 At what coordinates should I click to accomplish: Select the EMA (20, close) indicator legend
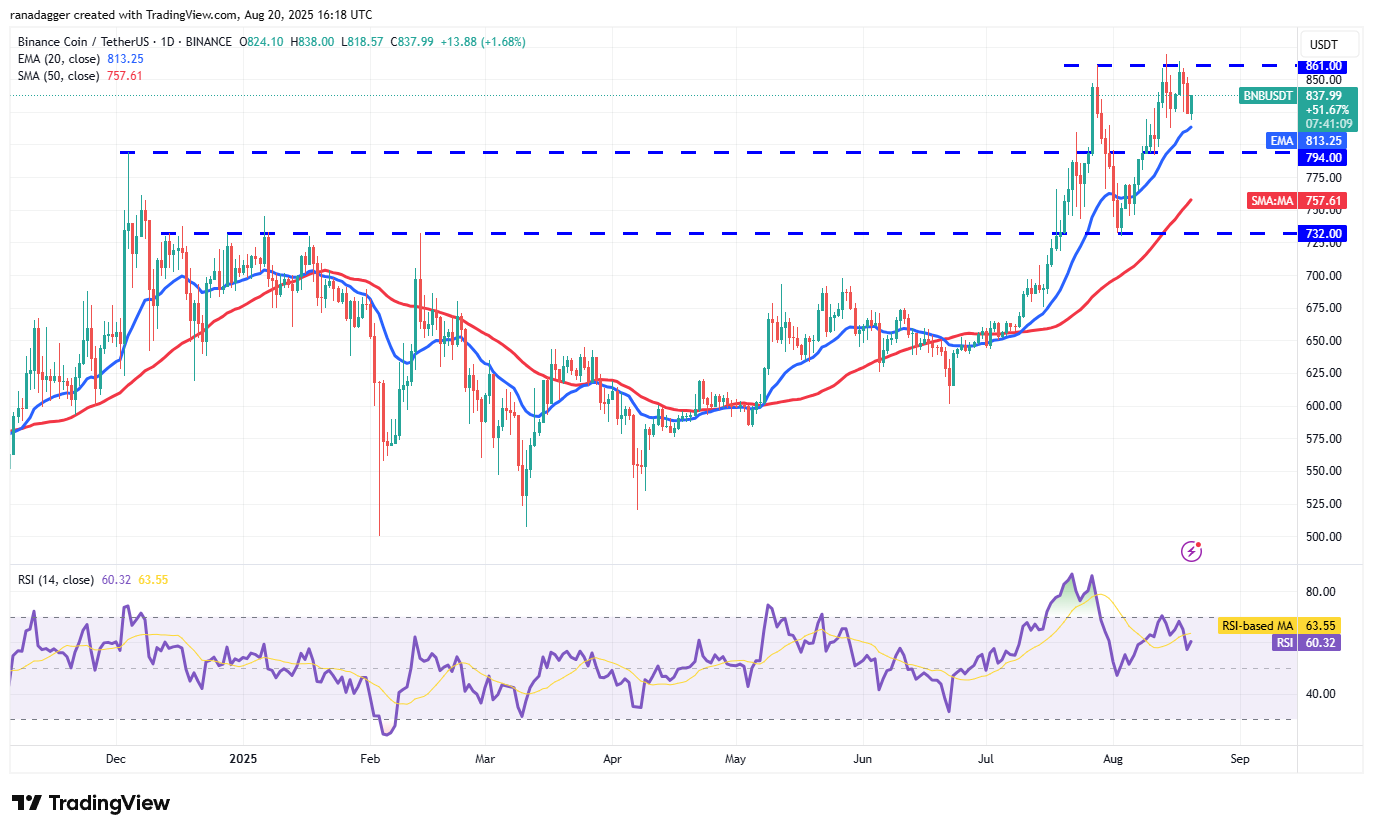click(x=58, y=58)
